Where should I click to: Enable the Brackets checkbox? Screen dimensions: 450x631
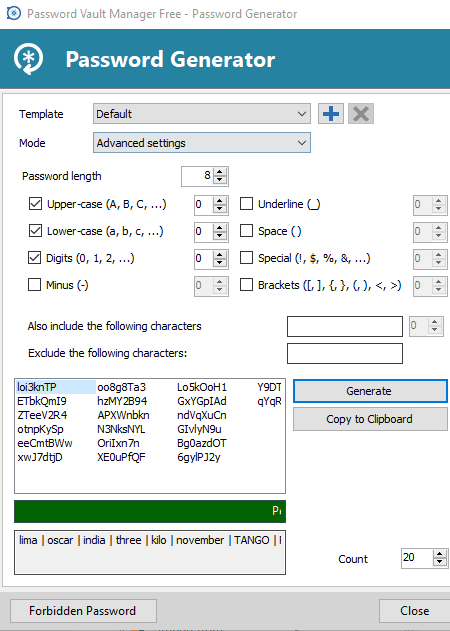246,285
